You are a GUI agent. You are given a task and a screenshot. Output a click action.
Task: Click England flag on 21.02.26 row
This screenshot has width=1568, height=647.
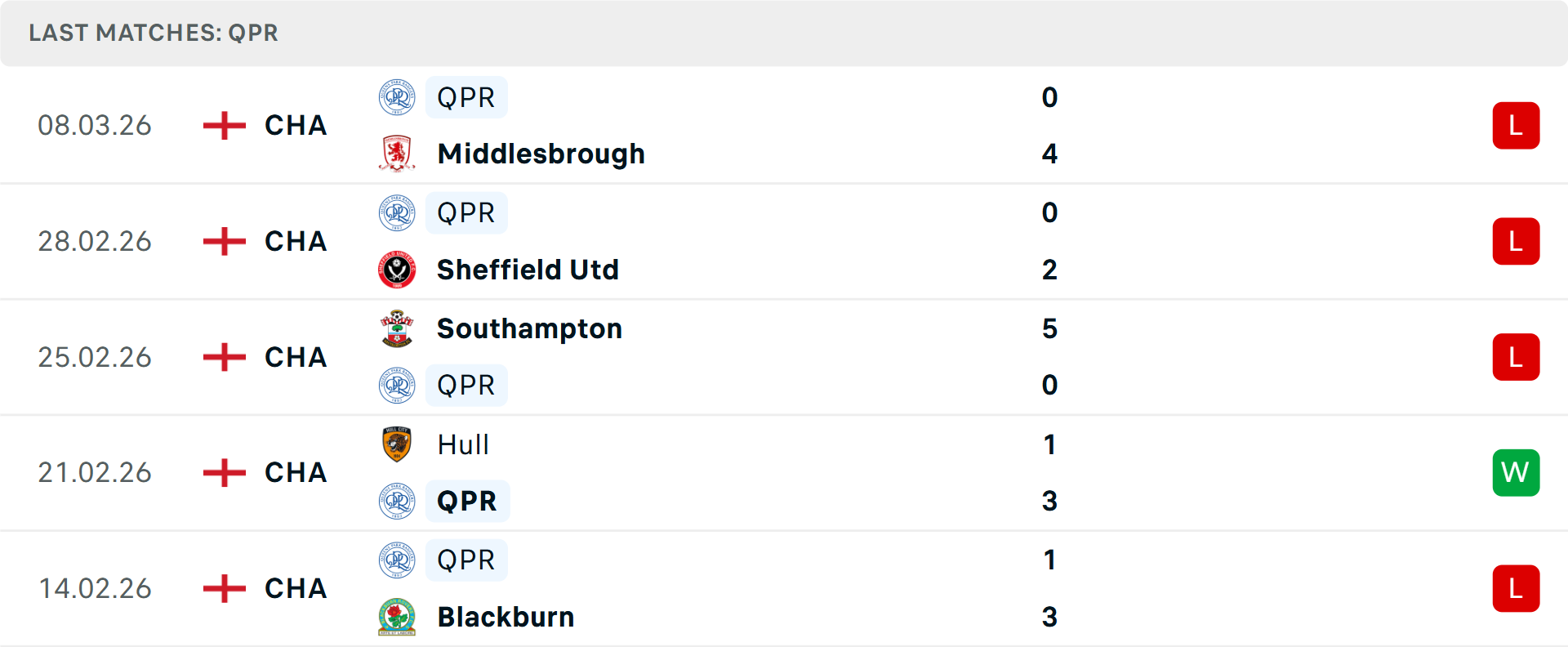coord(224,473)
